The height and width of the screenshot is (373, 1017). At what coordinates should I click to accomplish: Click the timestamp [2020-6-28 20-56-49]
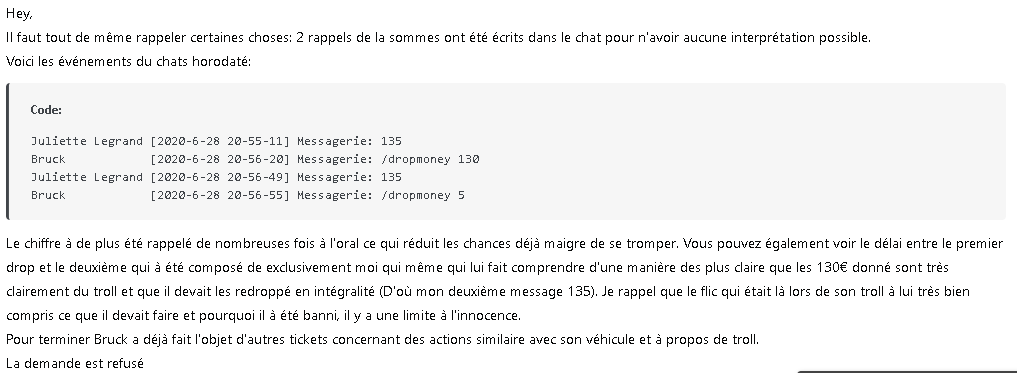click(x=220, y=177)
